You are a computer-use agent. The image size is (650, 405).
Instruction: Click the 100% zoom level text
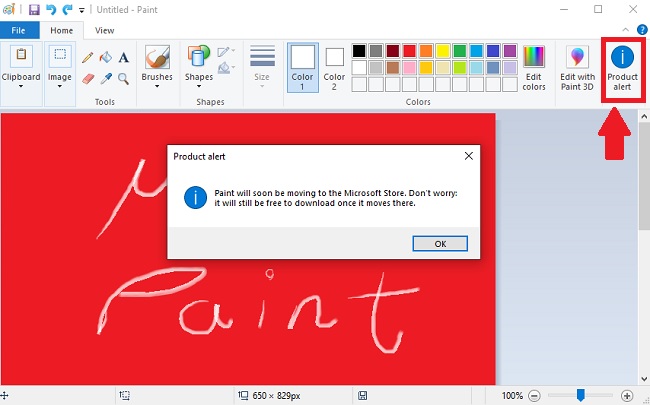pos(512,395)
